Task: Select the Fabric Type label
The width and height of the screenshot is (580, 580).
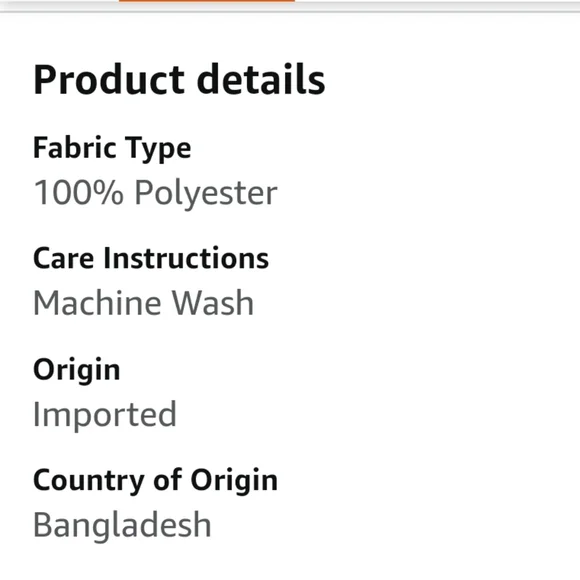Action: 112,148
